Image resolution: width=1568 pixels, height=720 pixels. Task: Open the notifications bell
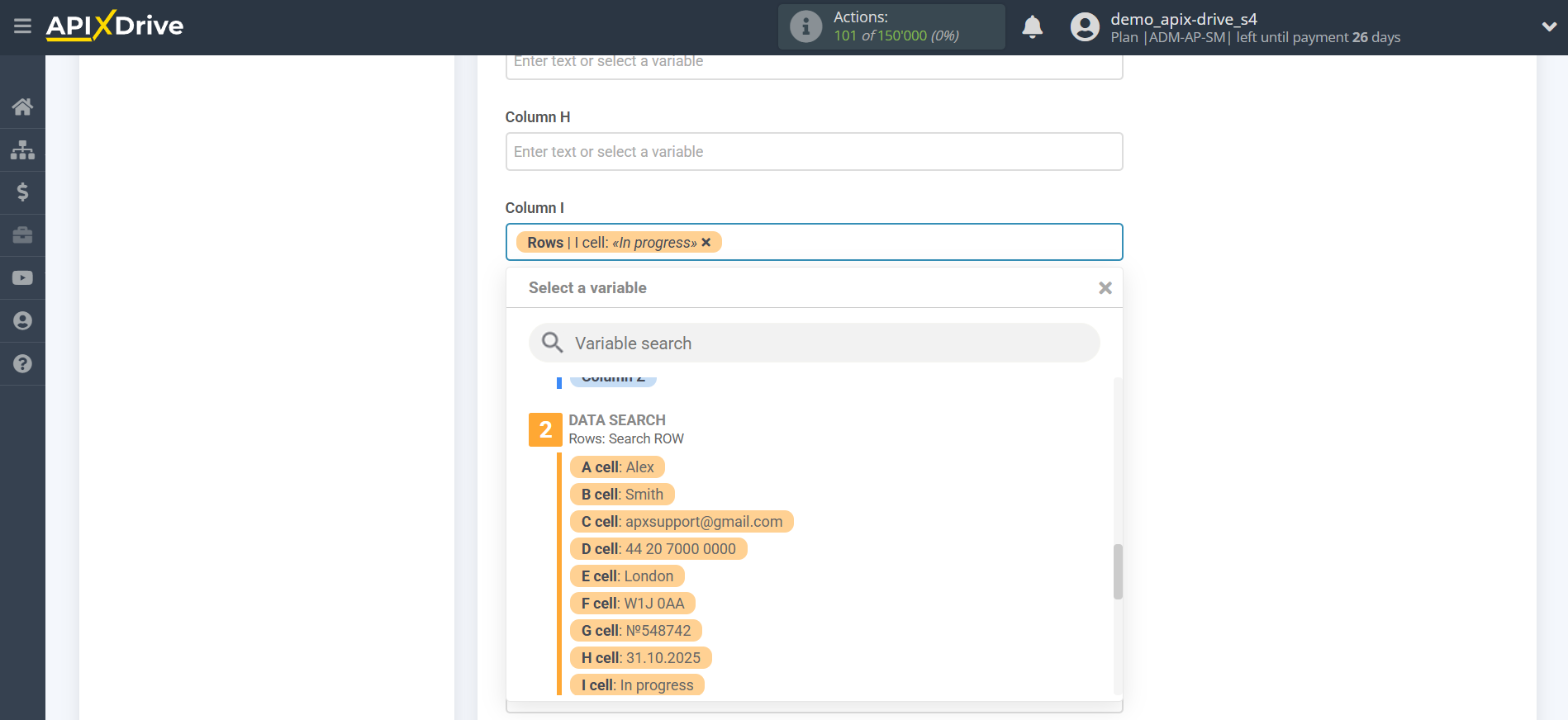[x=1032, y=27]
